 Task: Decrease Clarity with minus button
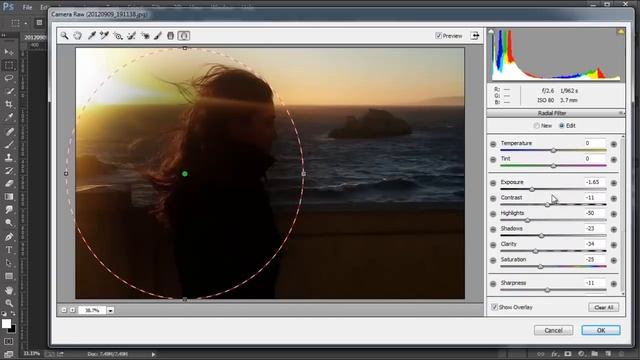coord(493,245)
